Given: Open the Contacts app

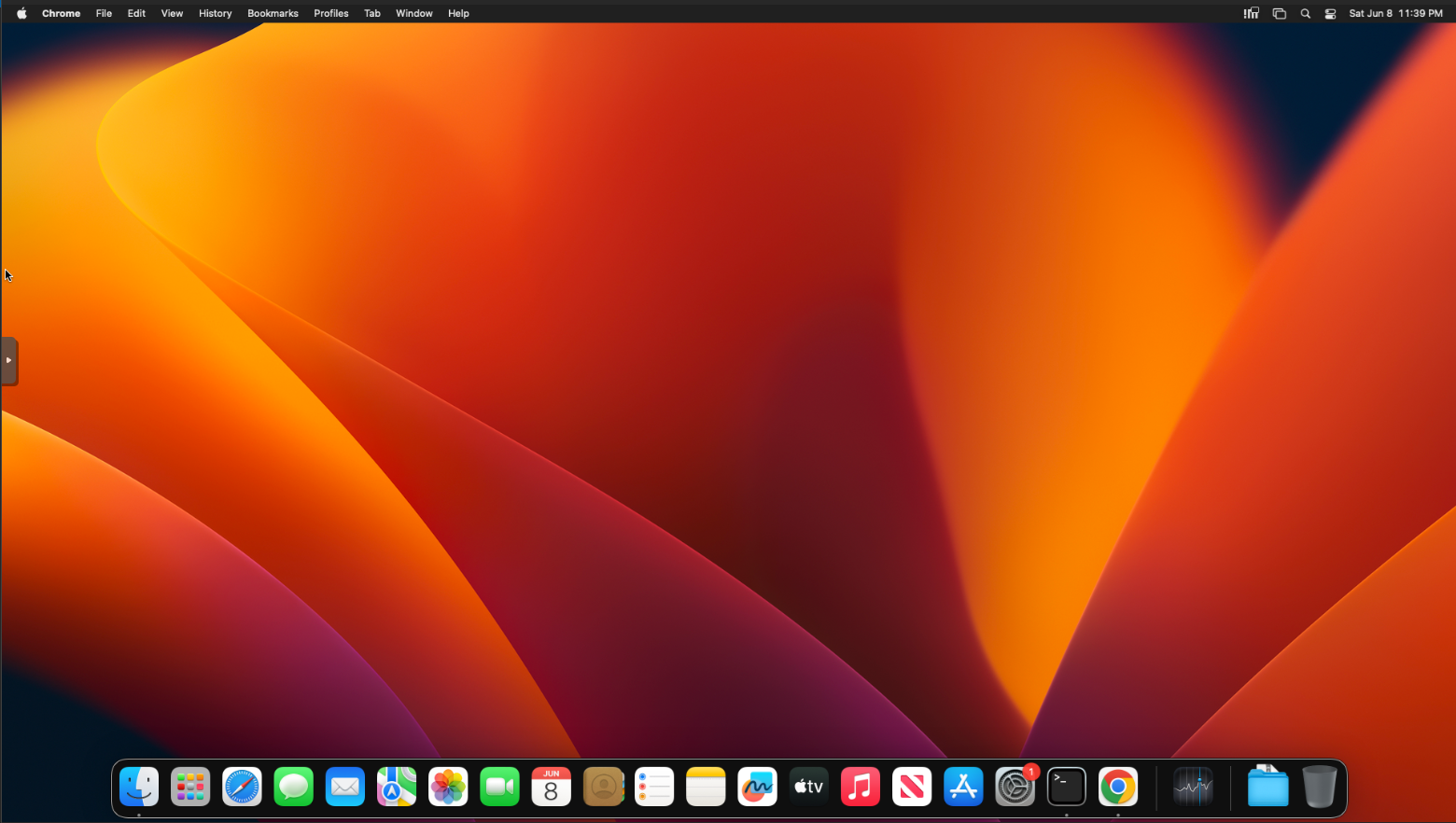Looking at the screenshot, I should tap(603, 787).
